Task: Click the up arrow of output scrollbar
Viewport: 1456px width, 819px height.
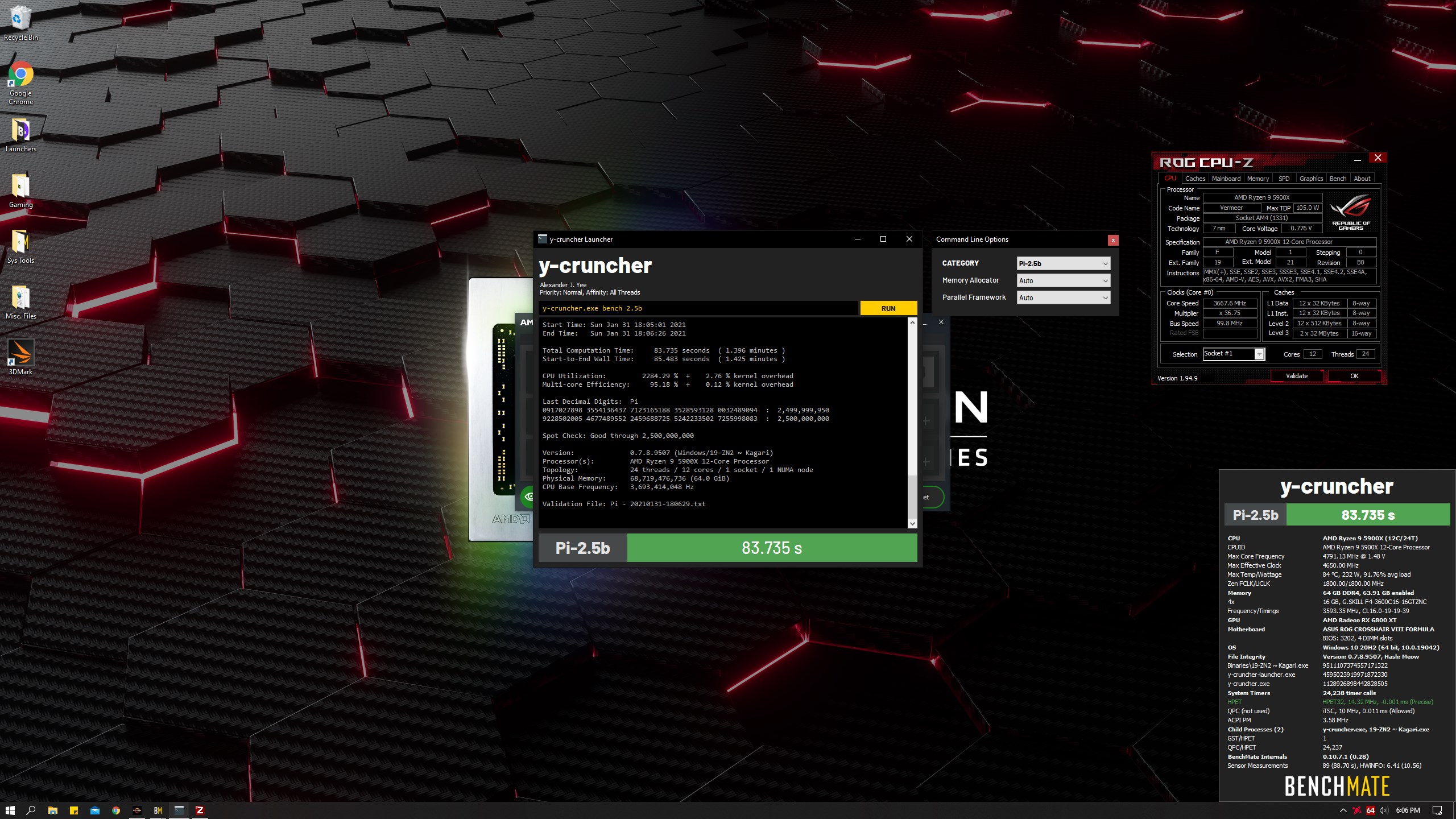Action: click(912, 322)
